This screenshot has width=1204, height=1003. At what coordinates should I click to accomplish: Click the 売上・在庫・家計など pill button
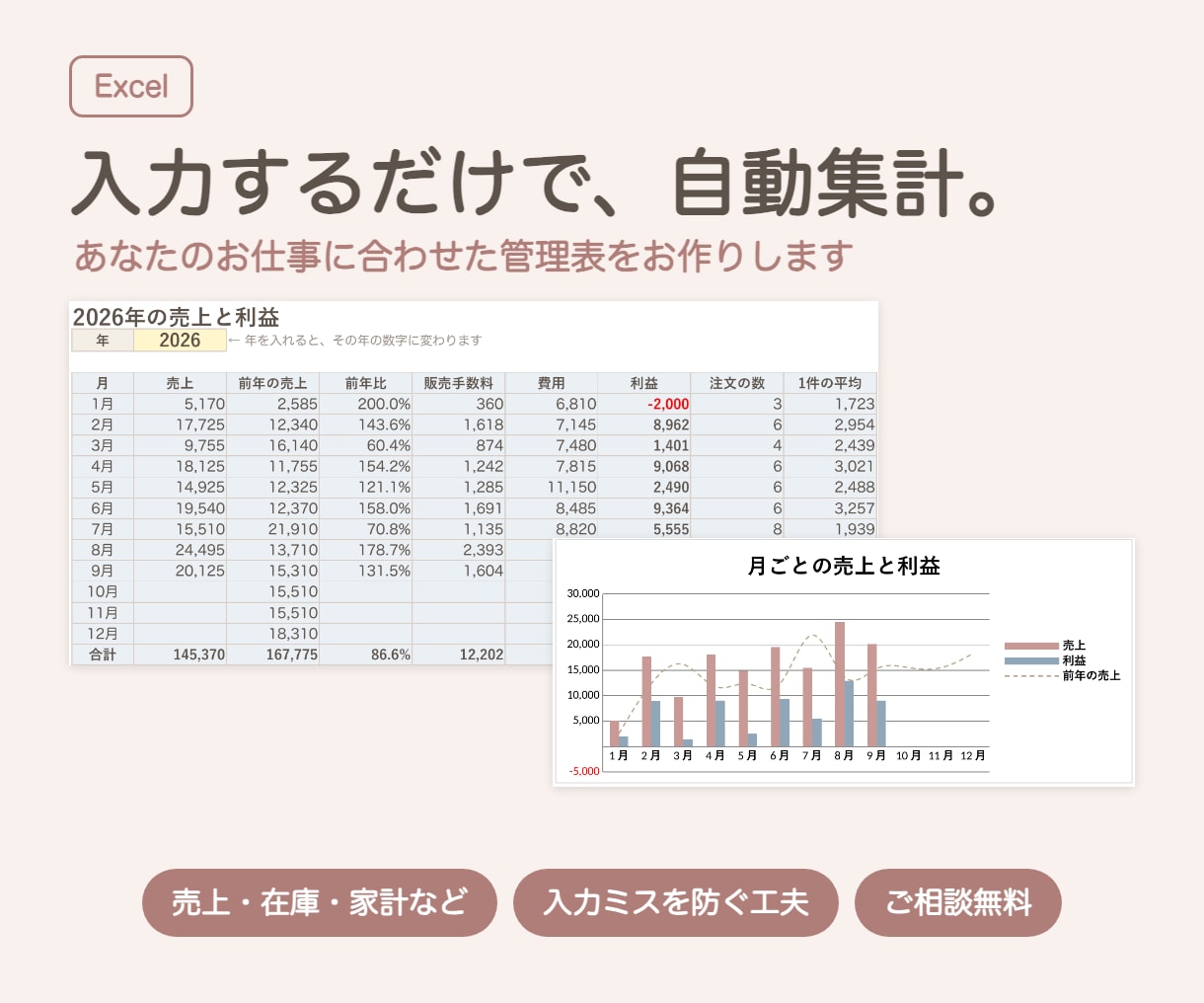[x=320, y=902]
